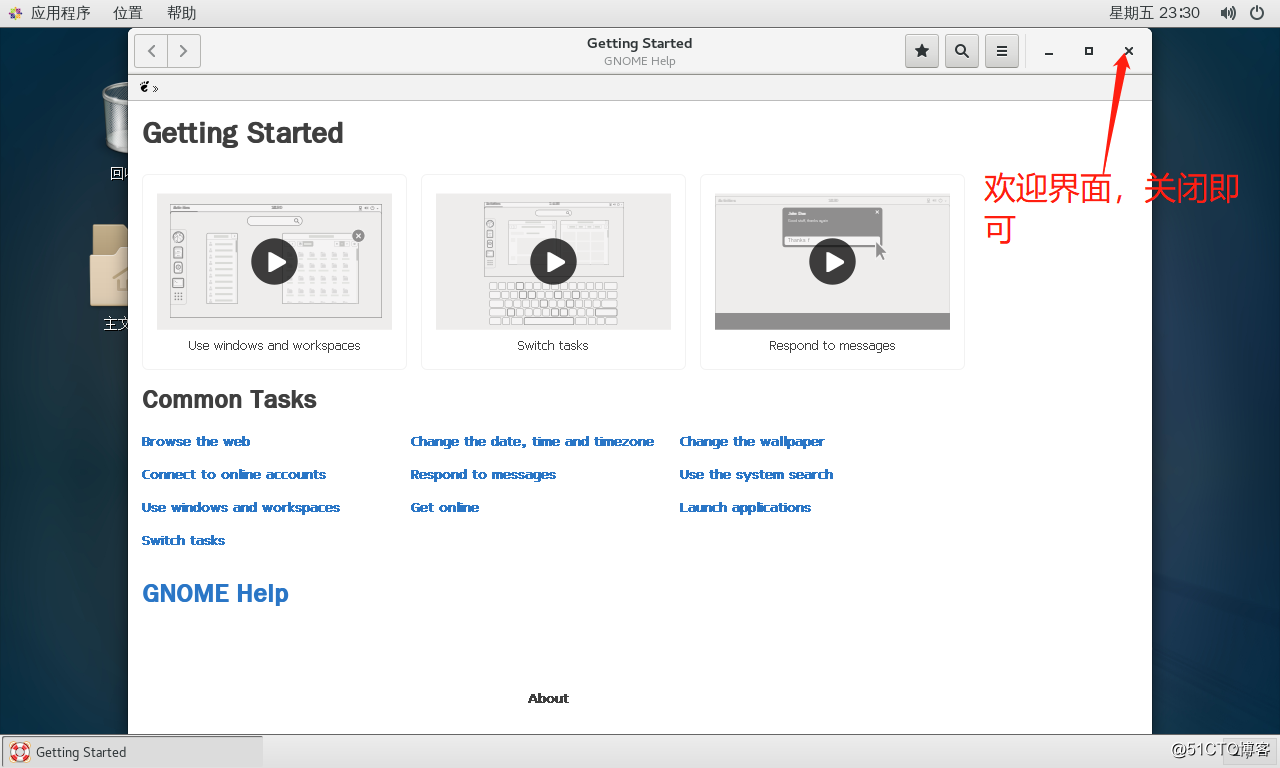Open the 'Use the system search' link
The image size is (1280, 768).
point(756,474)
